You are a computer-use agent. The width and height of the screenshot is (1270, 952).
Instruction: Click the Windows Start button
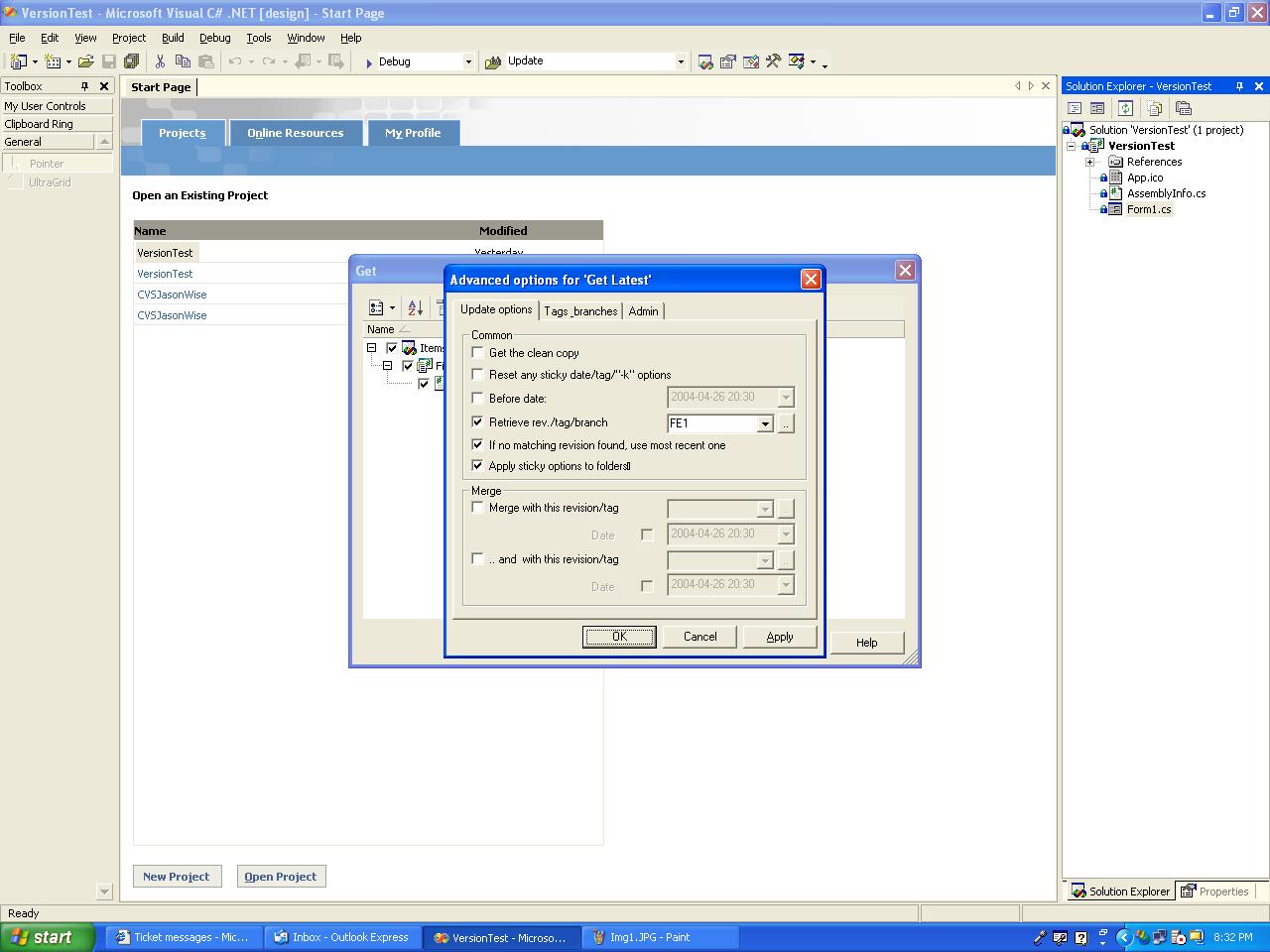[x=48, y=937]
